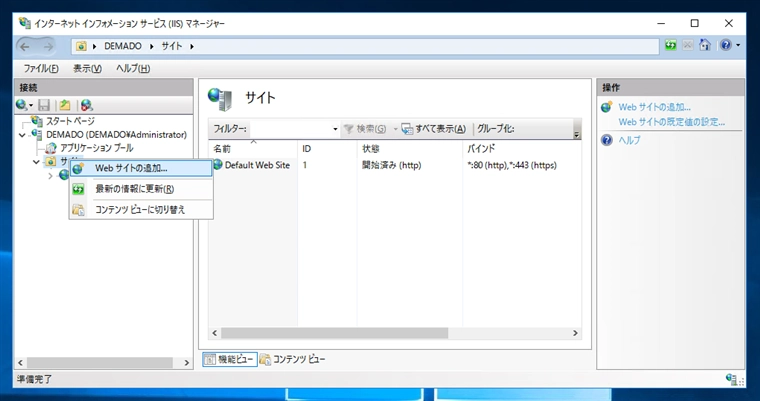Open the dropdown arrow next to 検索
Screen dimensions: 760x401
395,129
